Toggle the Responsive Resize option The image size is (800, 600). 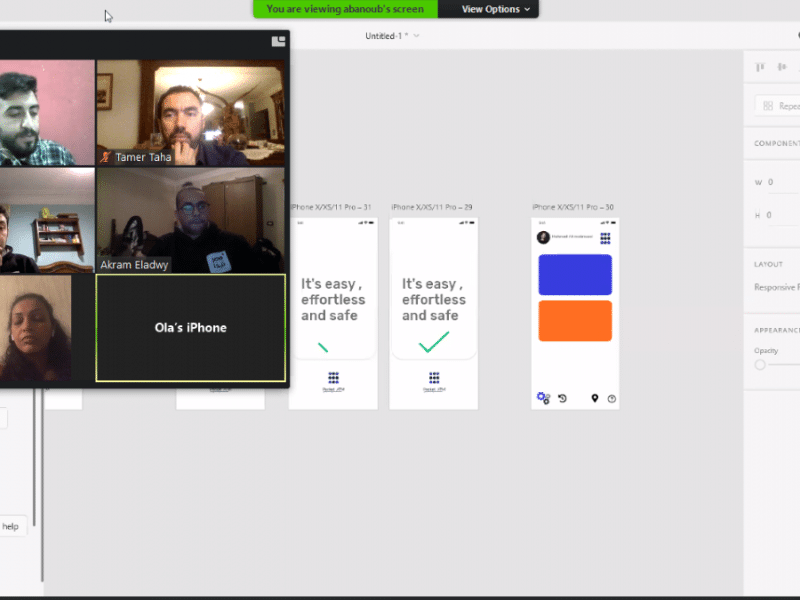click(777, 287)
